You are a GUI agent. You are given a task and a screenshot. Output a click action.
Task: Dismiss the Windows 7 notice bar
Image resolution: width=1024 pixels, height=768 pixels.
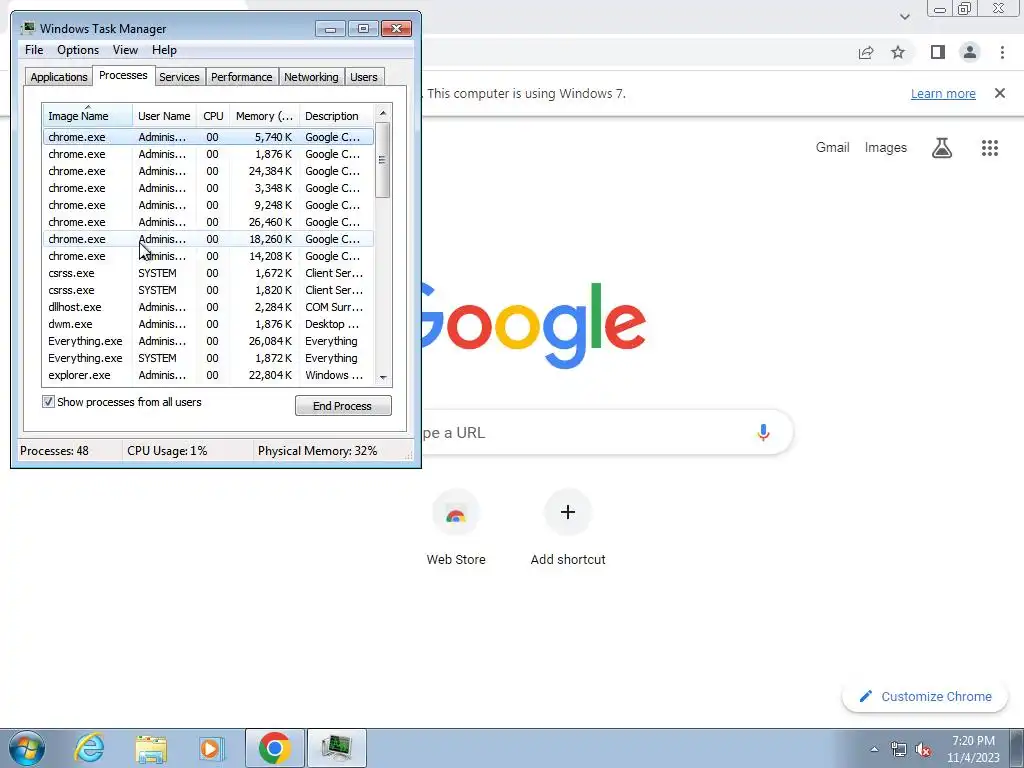(x=999, y=93)
